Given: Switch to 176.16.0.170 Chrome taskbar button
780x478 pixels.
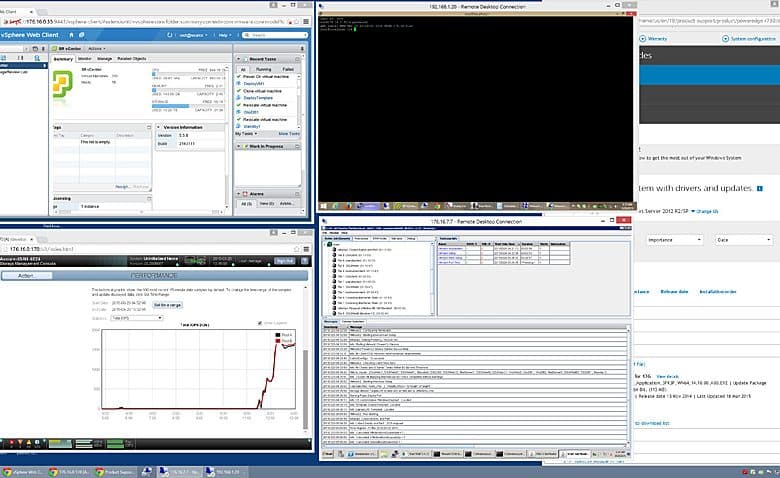Looking at the screenshot, I should pos(69,472).
